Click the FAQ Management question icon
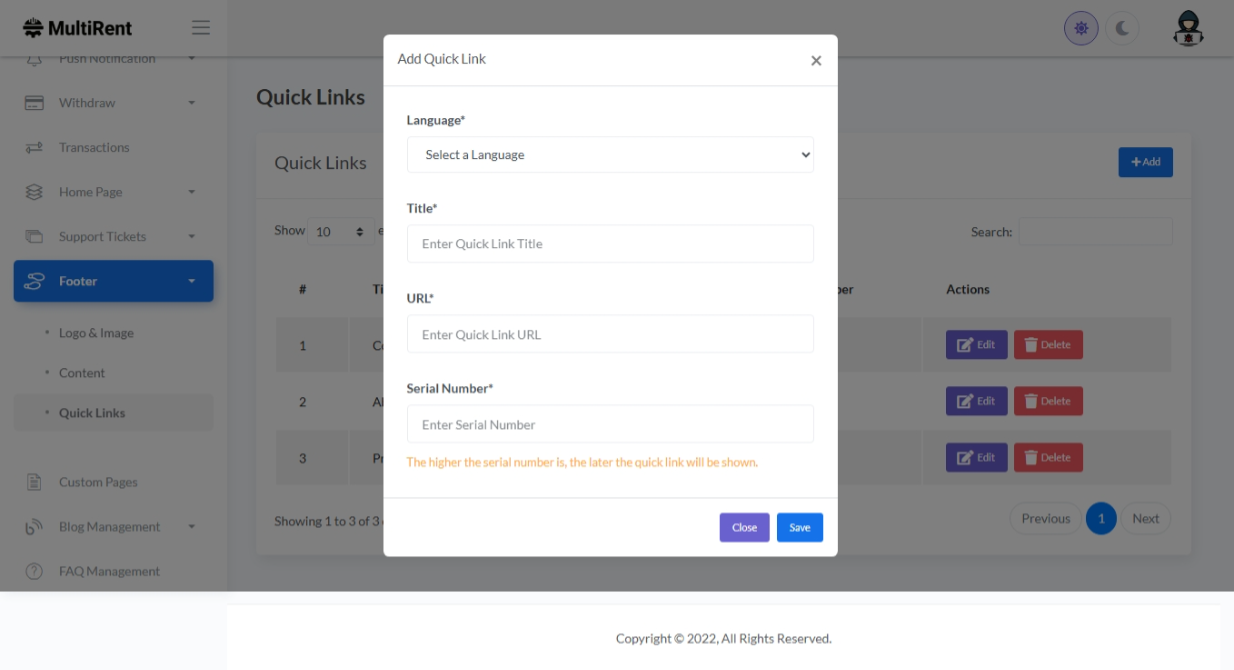1234x670 pixels. [34, 571]
